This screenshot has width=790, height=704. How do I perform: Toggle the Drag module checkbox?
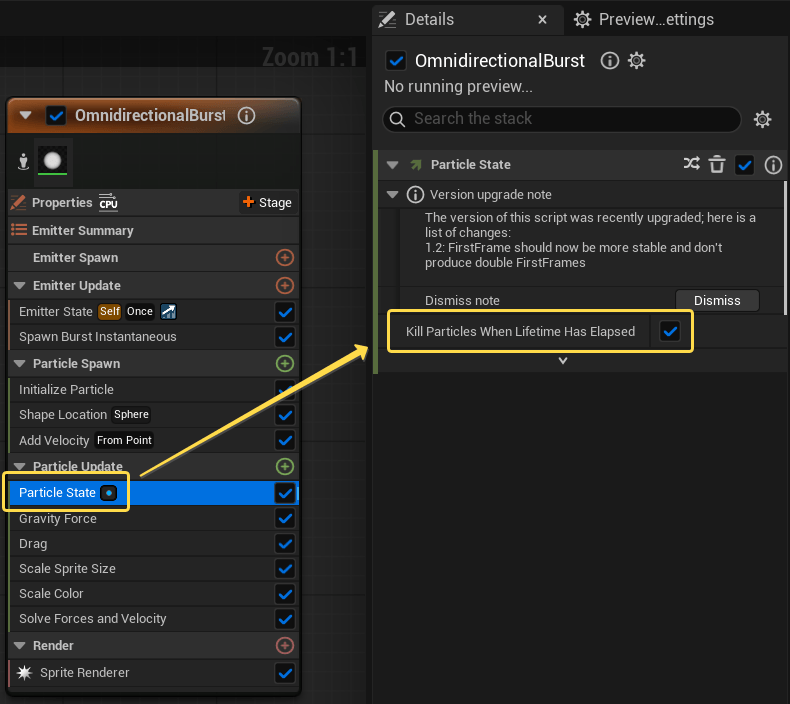pos(285,544)
